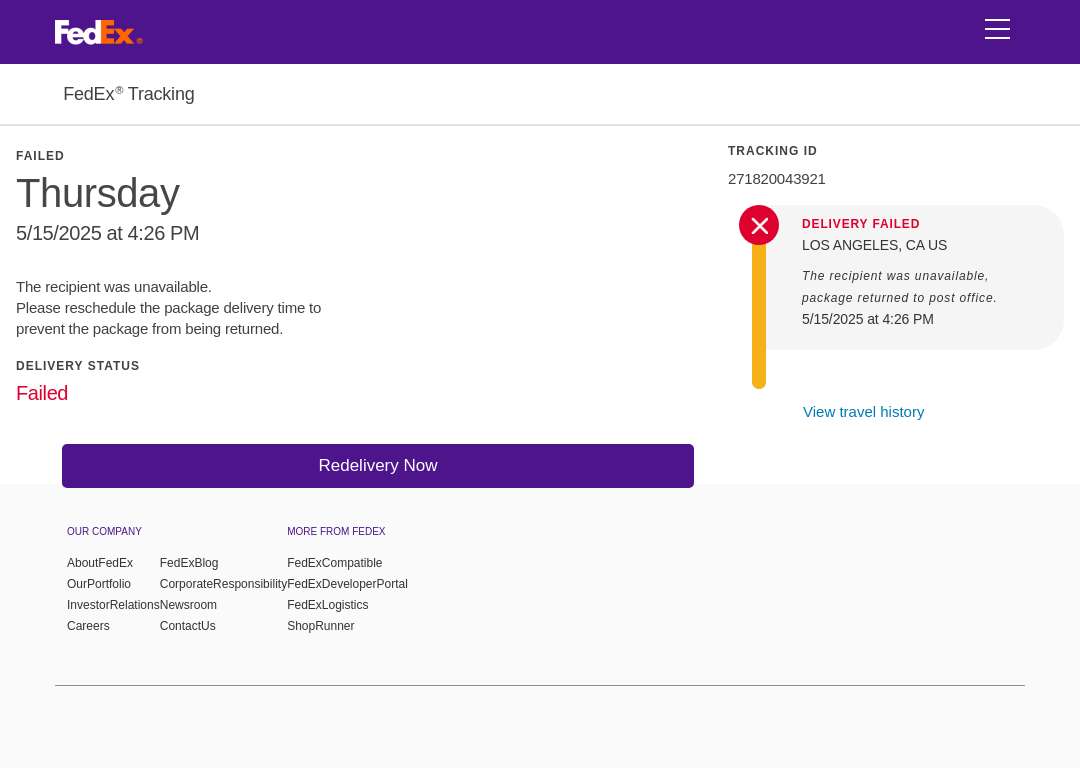The image size is (1080, 768).
Task: Visit the InvestorRelations footer link
Action: (113, 605)
